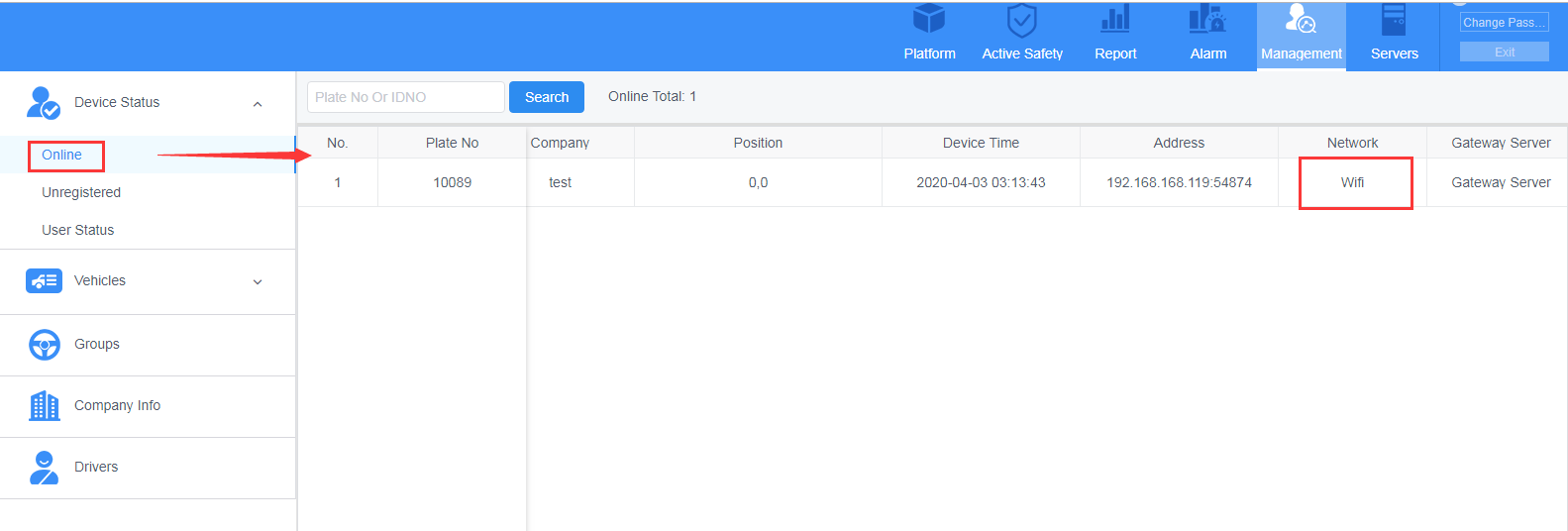Click the Servers tab label

pos(1395,53)
